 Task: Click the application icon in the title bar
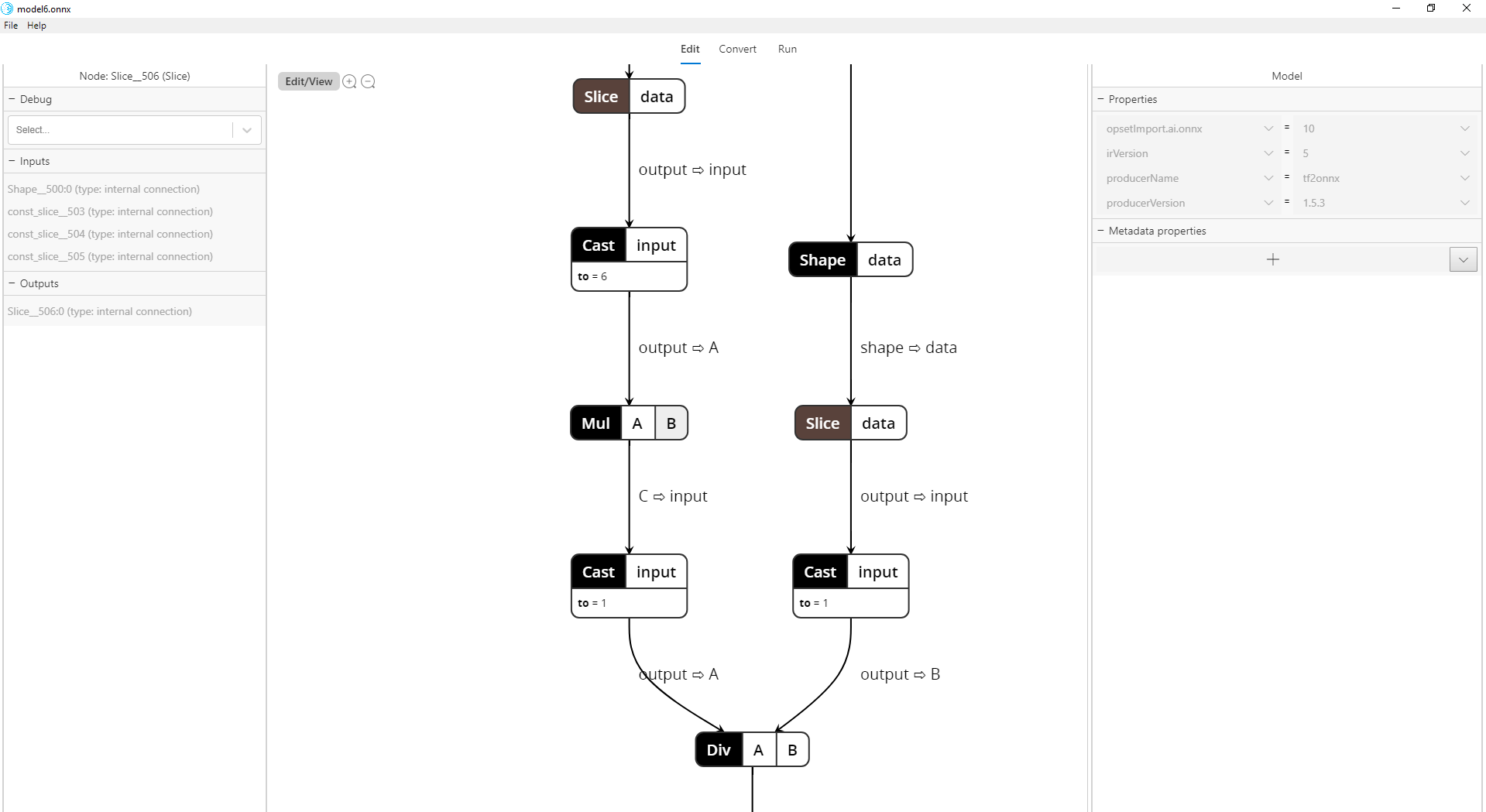point(8,9)
